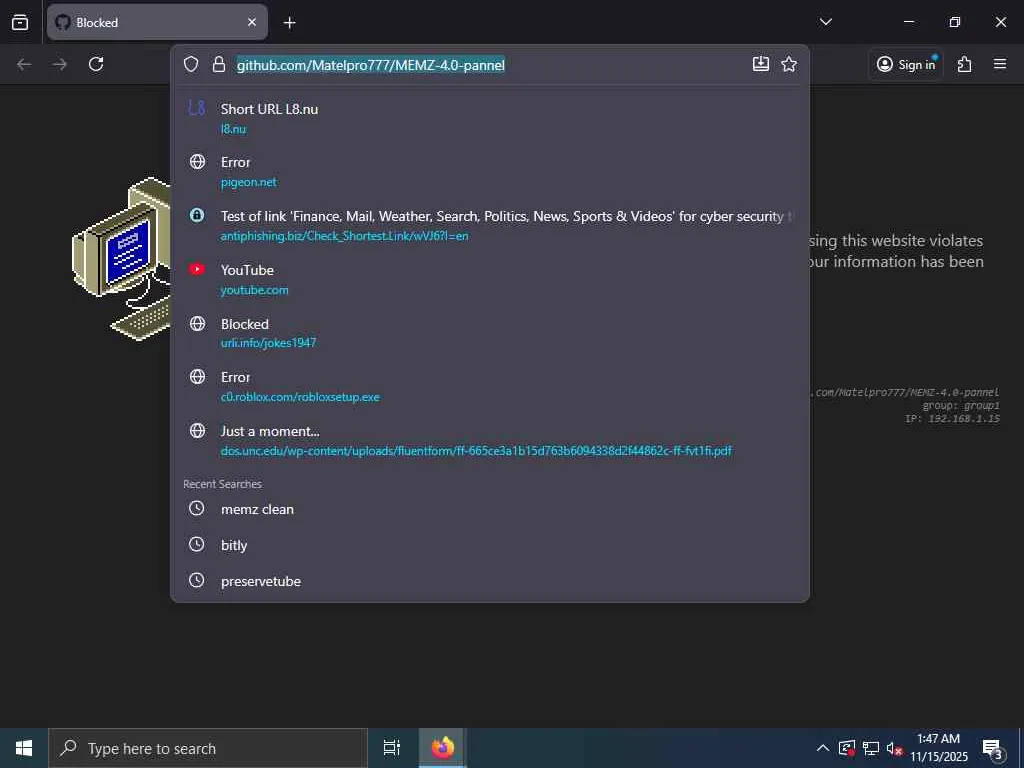
Task: Open the Firefox View icon
Action: coord(20,22)
